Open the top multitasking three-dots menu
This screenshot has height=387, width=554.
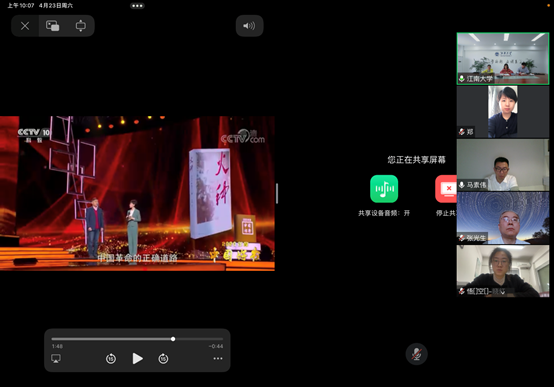(137, 6)
